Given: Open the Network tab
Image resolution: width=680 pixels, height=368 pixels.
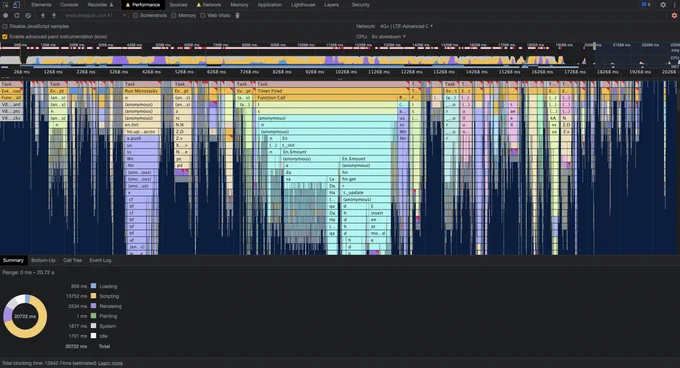Looking at the screenshot, I should click(209, 5).
